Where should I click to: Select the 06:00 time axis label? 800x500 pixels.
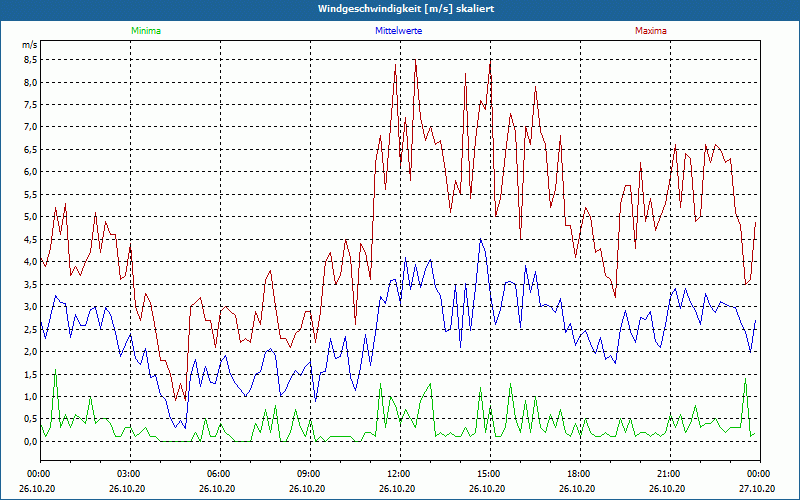click(x=219, y=474)
